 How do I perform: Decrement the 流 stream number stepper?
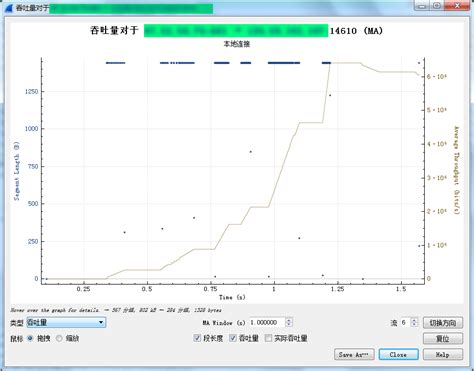tap(414, 325)
